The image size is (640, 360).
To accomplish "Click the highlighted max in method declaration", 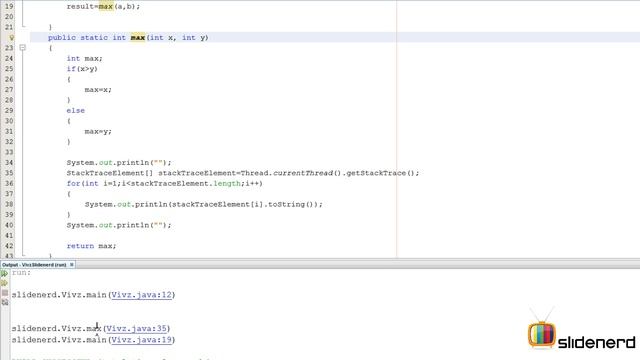I will pos(138,38).
